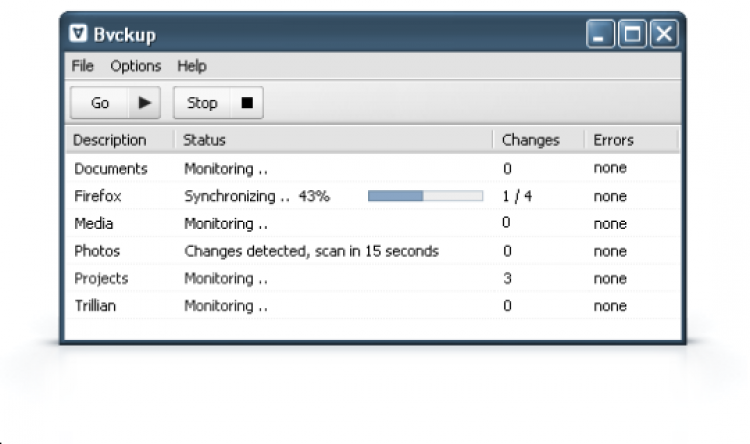The width and height of the screenshot is (750, 444).
Task: Click the Go play arrow icon
Action: coord(145,103)
